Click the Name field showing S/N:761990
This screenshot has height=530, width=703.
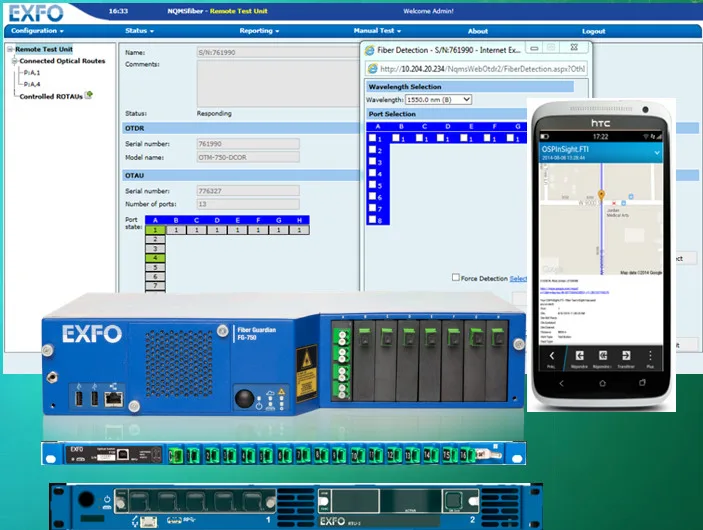(x=278, y=52)
